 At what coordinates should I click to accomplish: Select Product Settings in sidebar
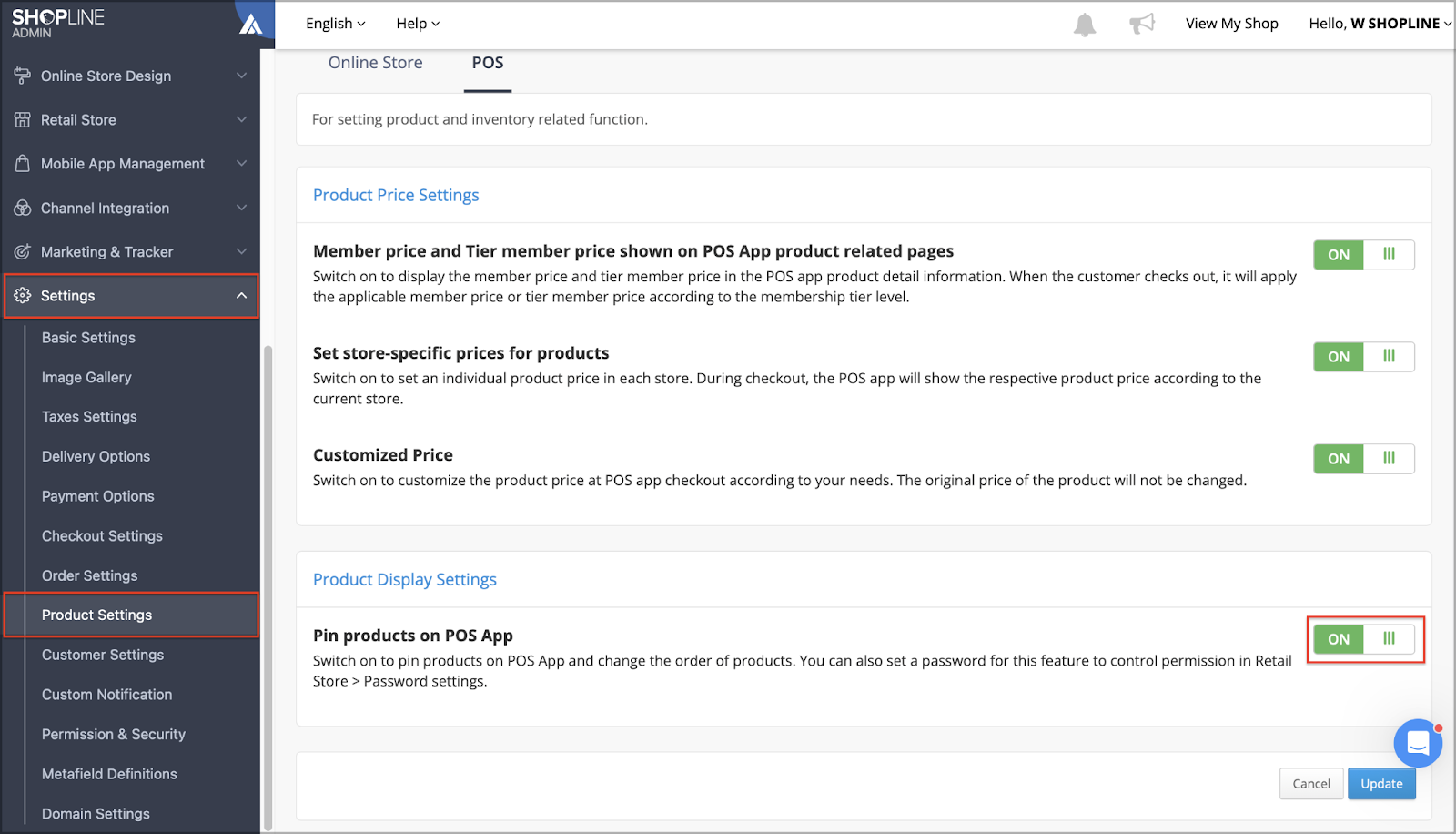click(x=131, y=615)
